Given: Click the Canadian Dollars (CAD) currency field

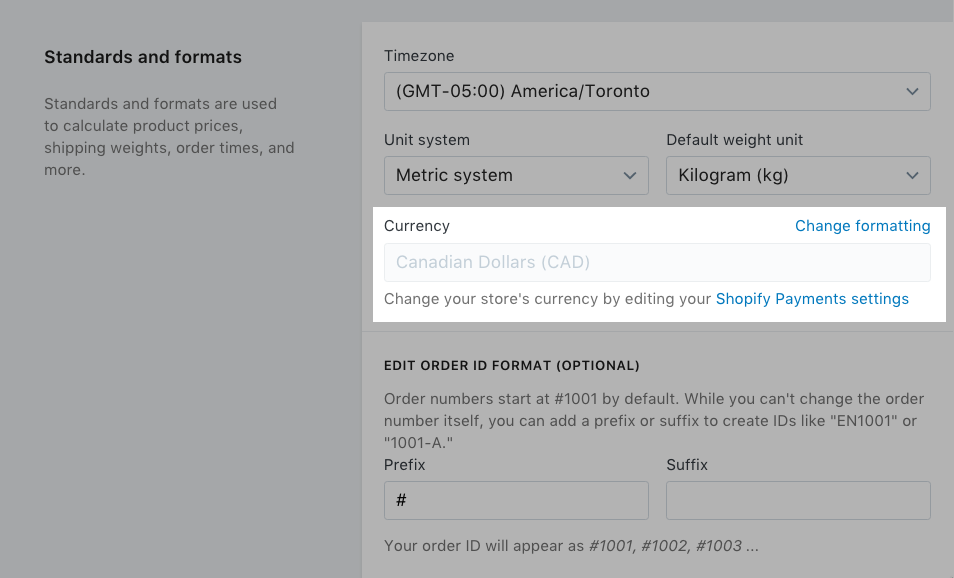Looking at the screenshot, I should coord(656,263).
